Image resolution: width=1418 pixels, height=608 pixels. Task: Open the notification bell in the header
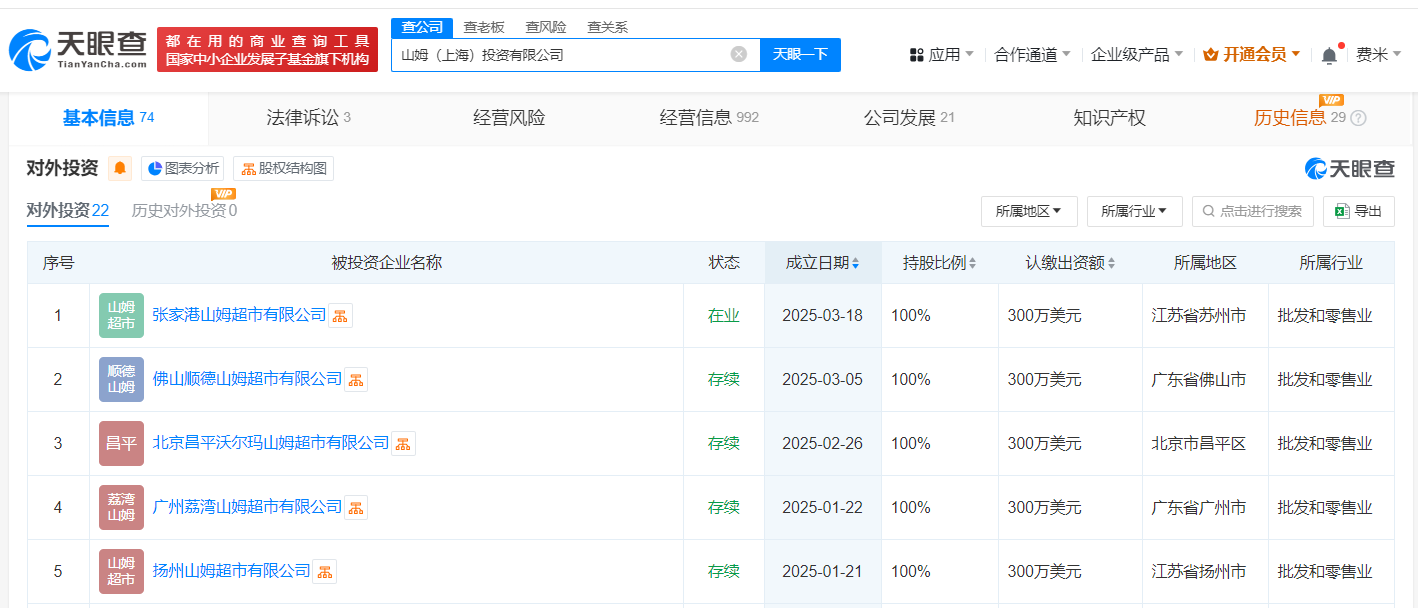[x=1329, y=55]
